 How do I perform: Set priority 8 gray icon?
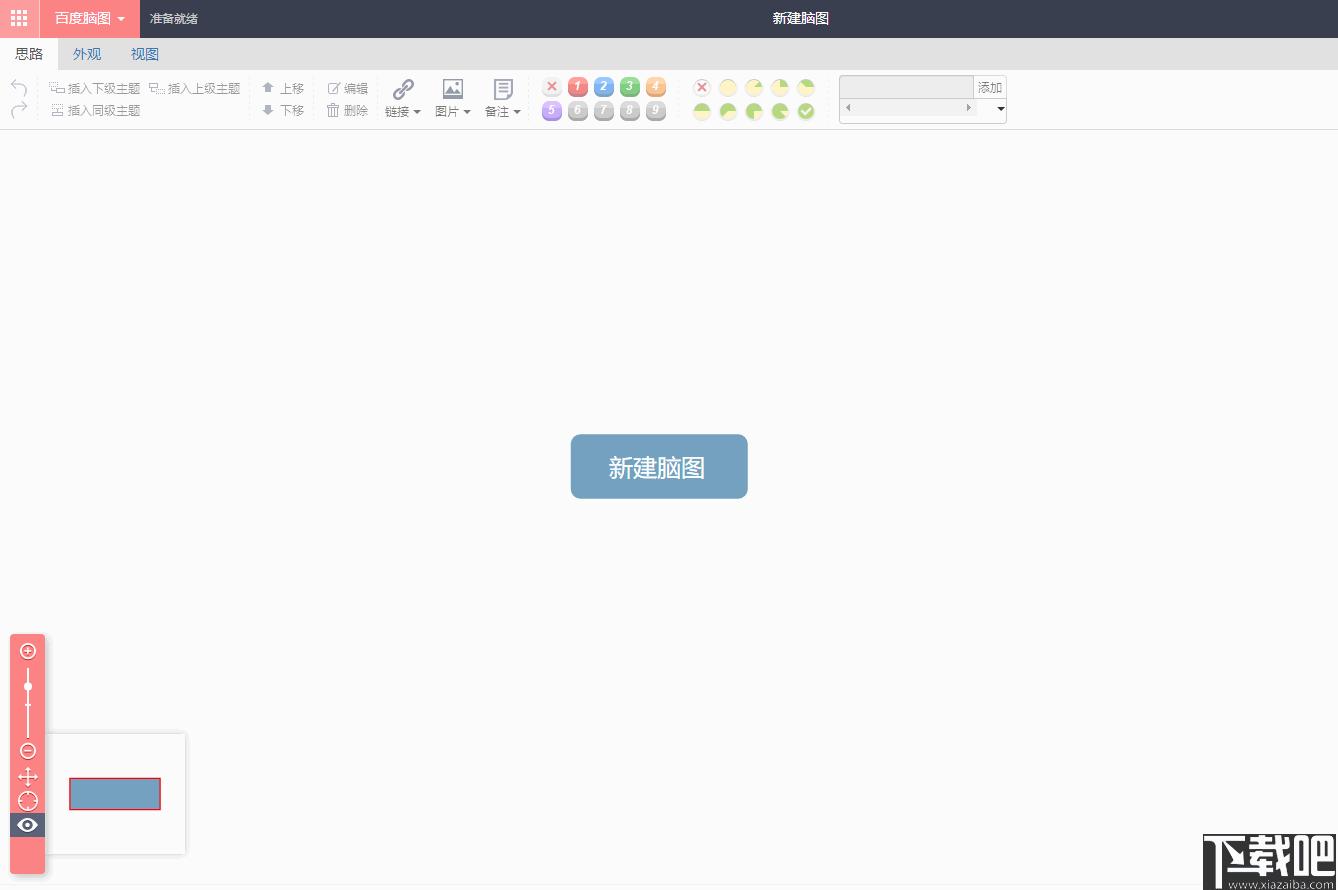630,111
